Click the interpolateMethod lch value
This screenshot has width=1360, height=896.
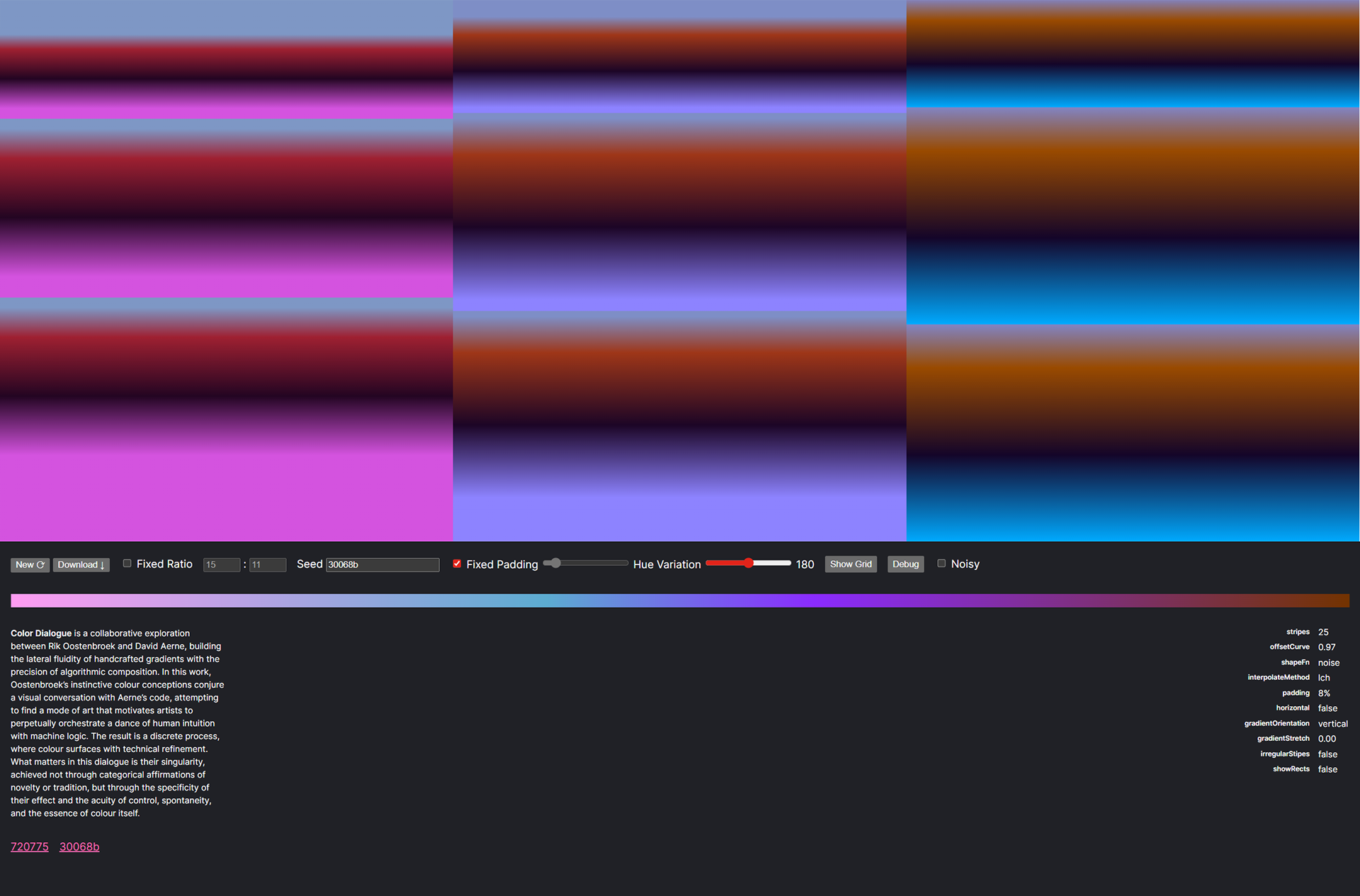pyautogui.click(x=1324, y=678)
